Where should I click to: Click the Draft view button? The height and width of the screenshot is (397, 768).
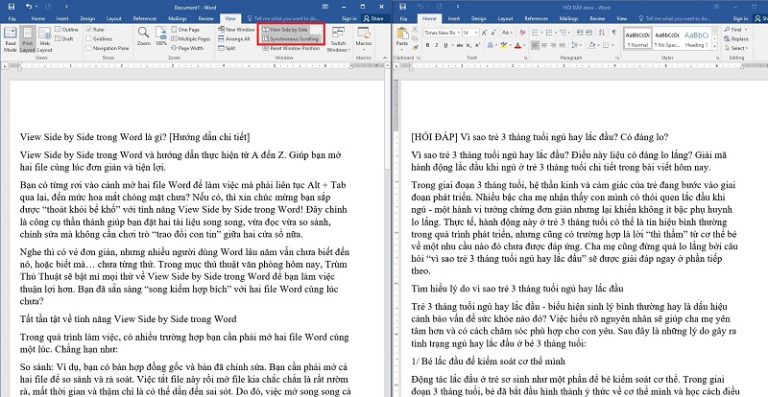[x=64, y=38]
